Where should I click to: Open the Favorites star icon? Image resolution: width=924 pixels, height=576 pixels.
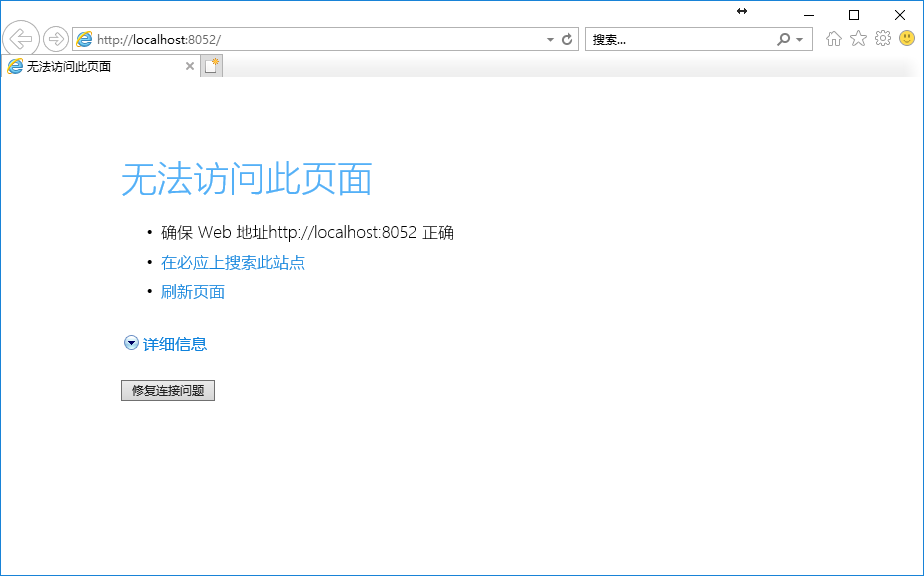[858, 39]
